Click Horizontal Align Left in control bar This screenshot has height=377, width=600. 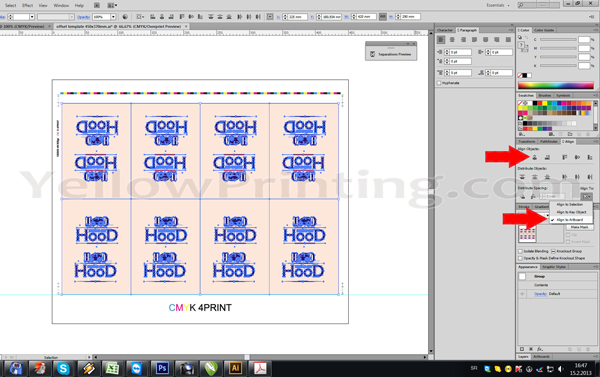(153, 17)
